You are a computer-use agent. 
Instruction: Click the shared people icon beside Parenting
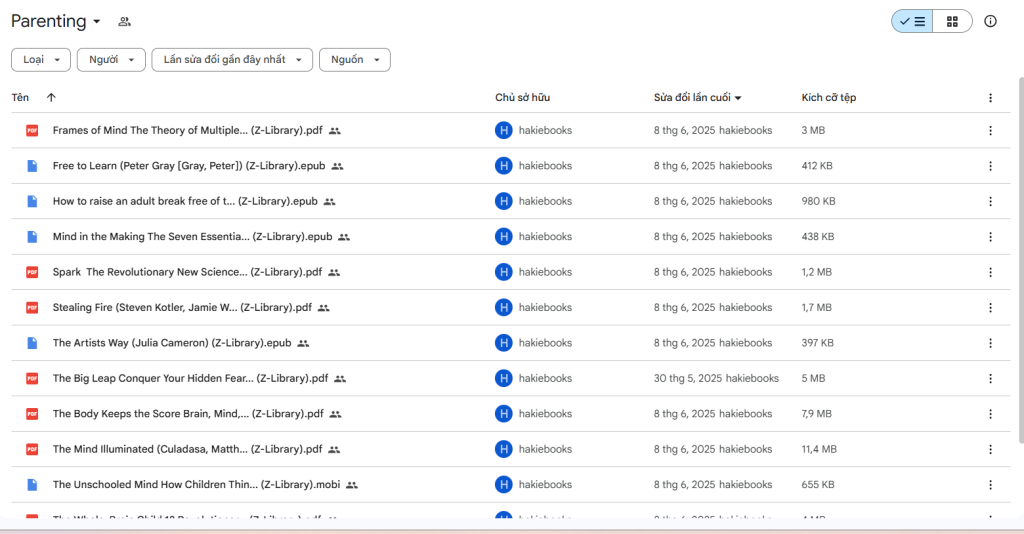coord(124,22)
